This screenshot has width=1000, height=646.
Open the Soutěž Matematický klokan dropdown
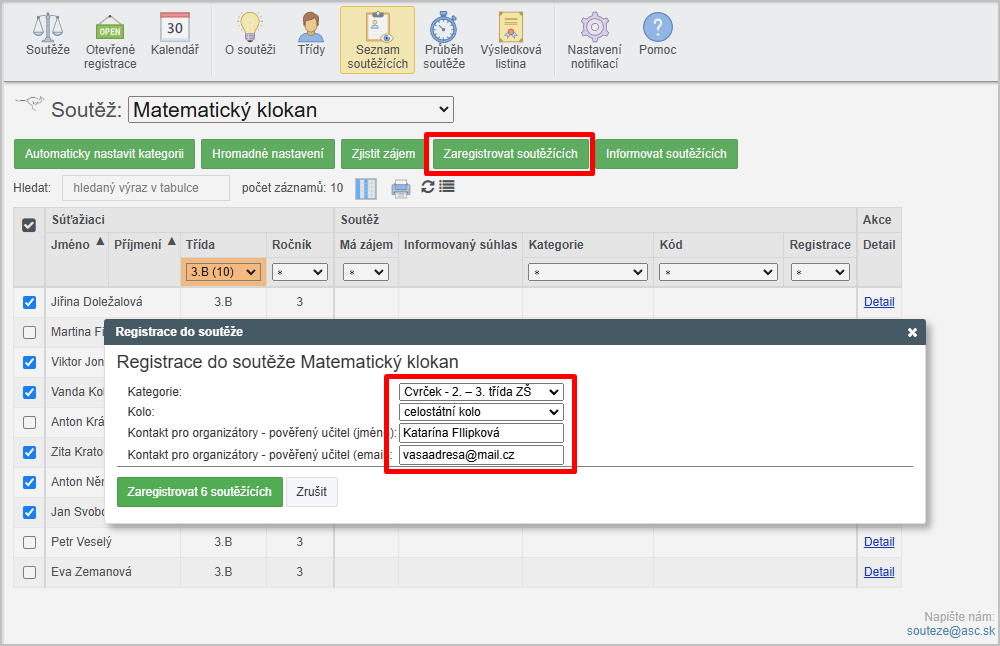click(291, 110)
